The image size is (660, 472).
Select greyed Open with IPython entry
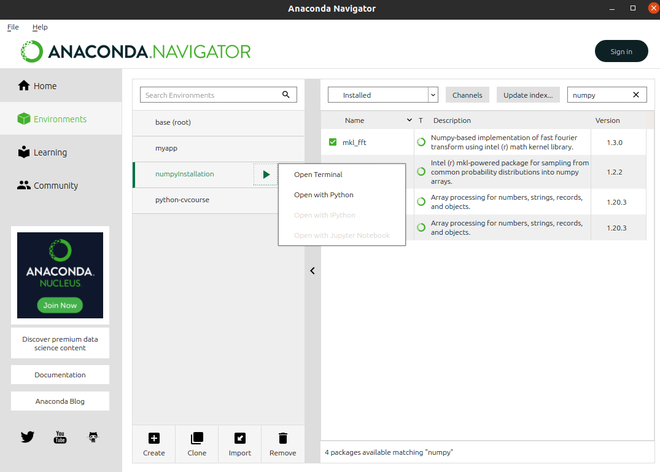coord(325,215)
